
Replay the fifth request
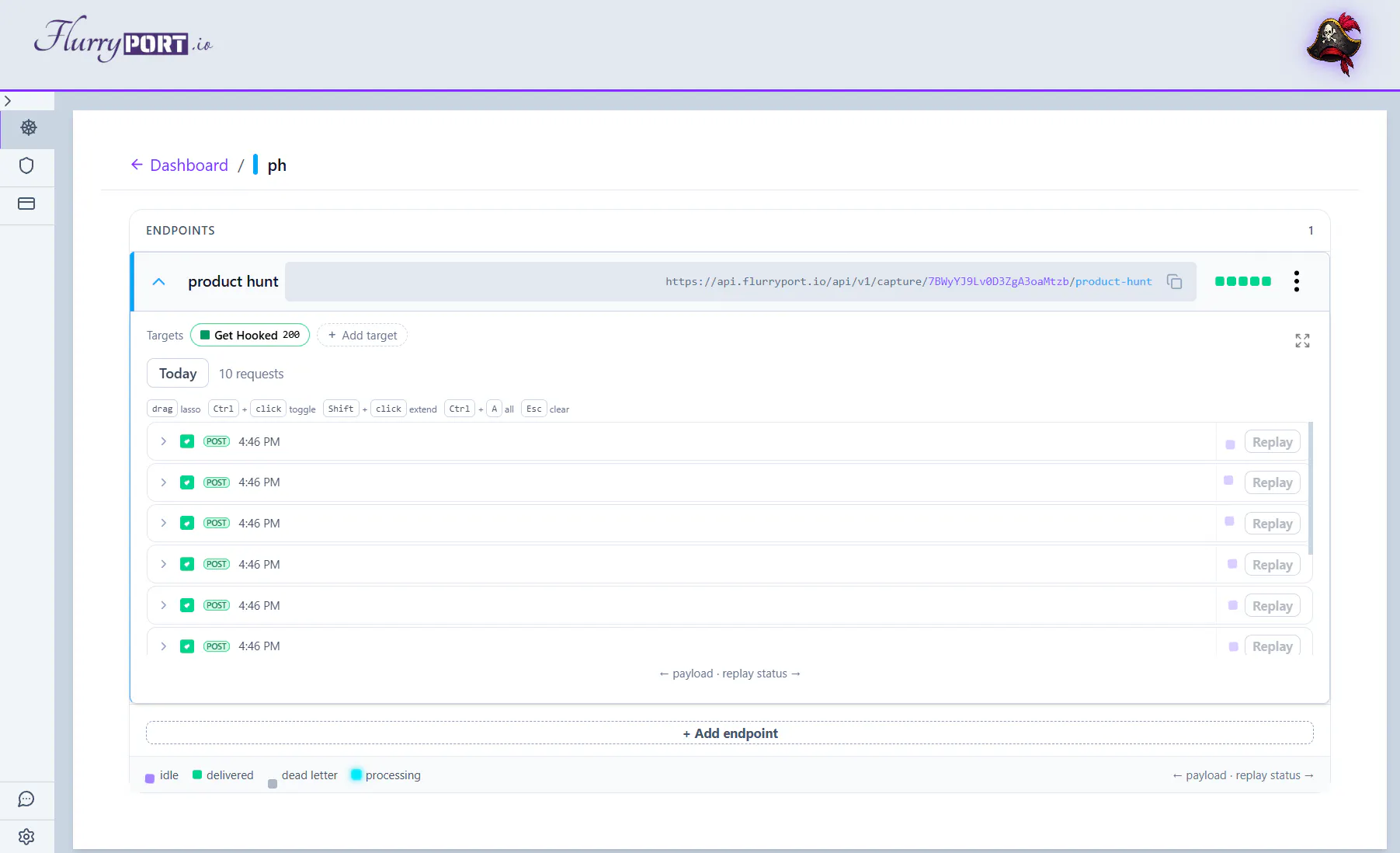pyautogui.click(x=1272, y=606)
